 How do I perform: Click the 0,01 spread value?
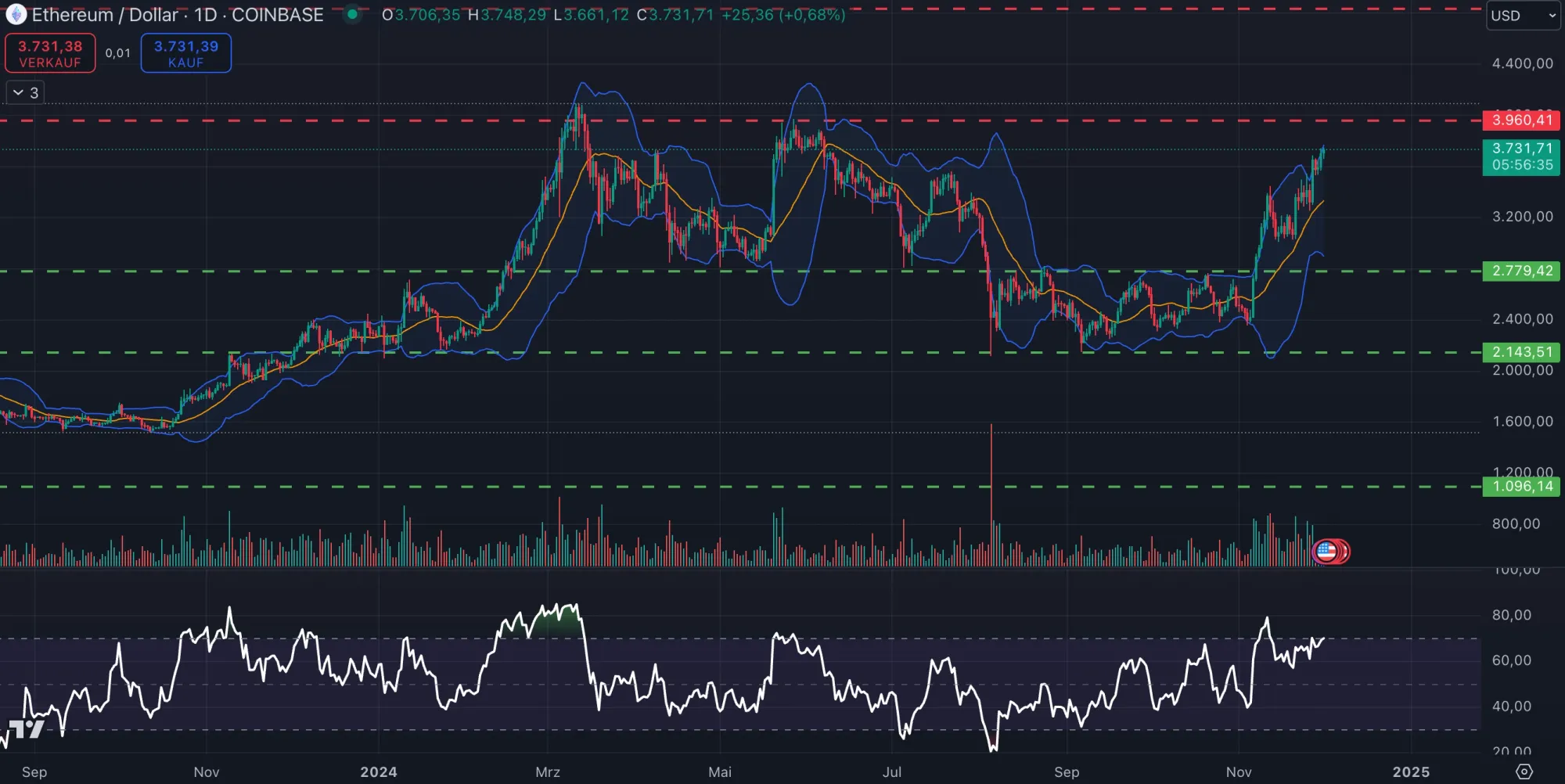click(118, 53)
